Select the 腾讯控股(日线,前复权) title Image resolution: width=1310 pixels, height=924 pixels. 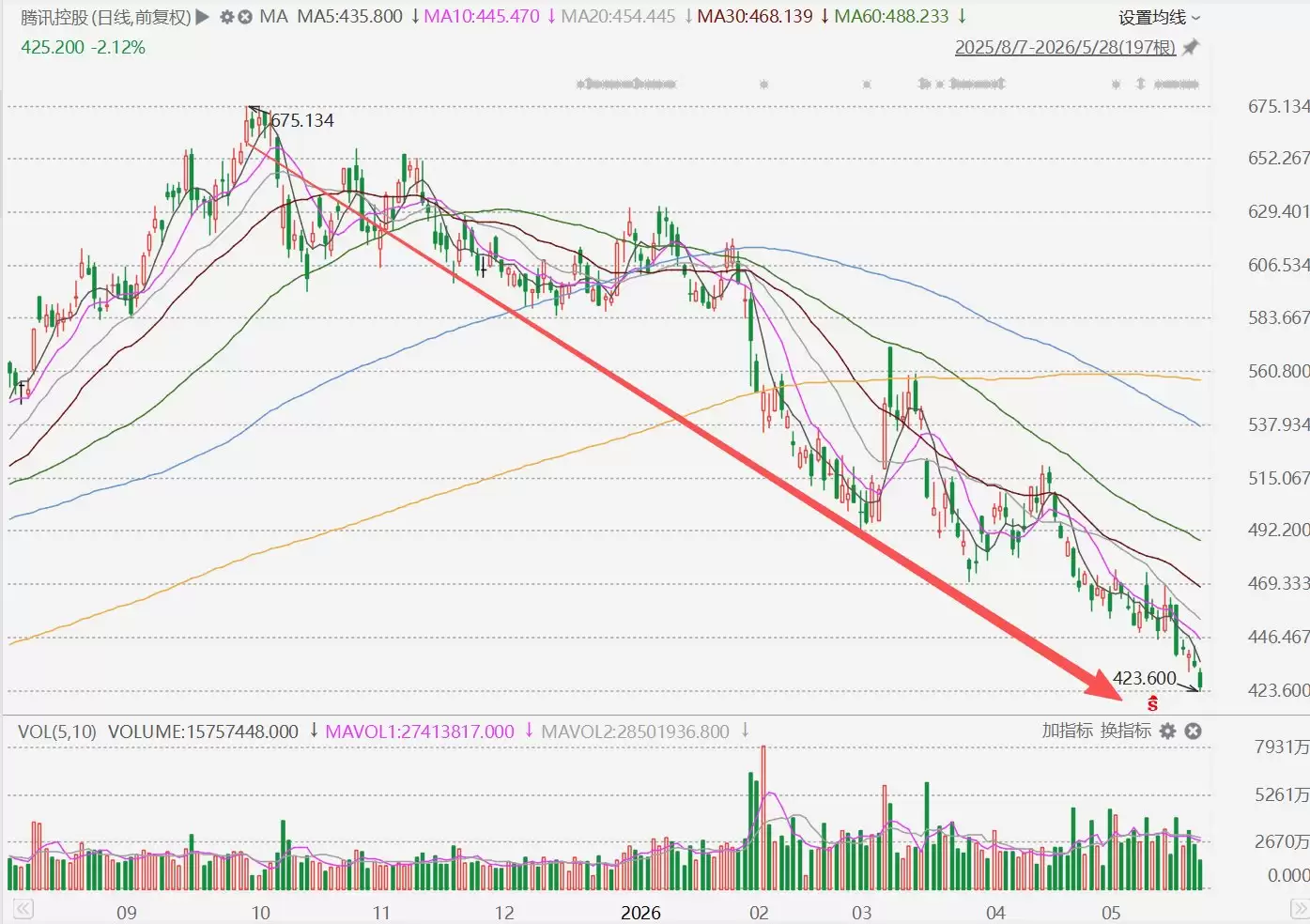[x=106, y=17]
